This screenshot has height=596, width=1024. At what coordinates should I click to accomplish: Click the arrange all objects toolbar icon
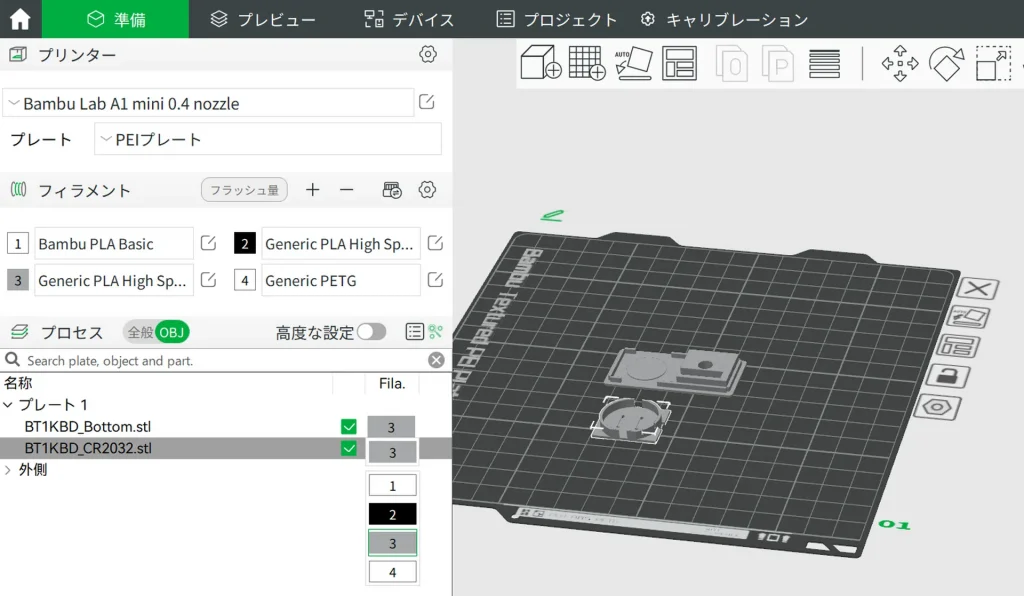679,63
